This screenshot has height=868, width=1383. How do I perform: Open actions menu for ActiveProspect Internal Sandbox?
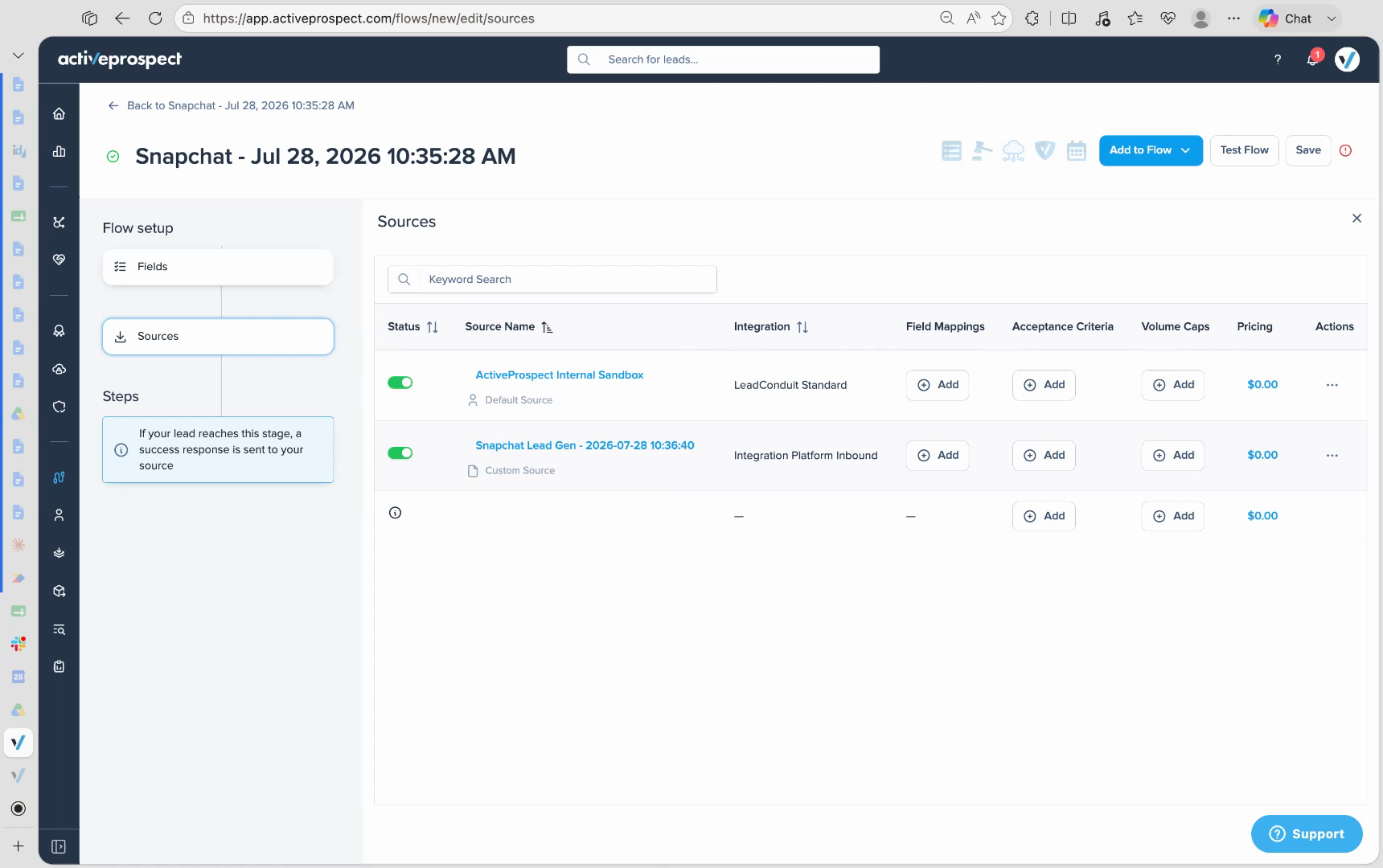pos(1332,385)
